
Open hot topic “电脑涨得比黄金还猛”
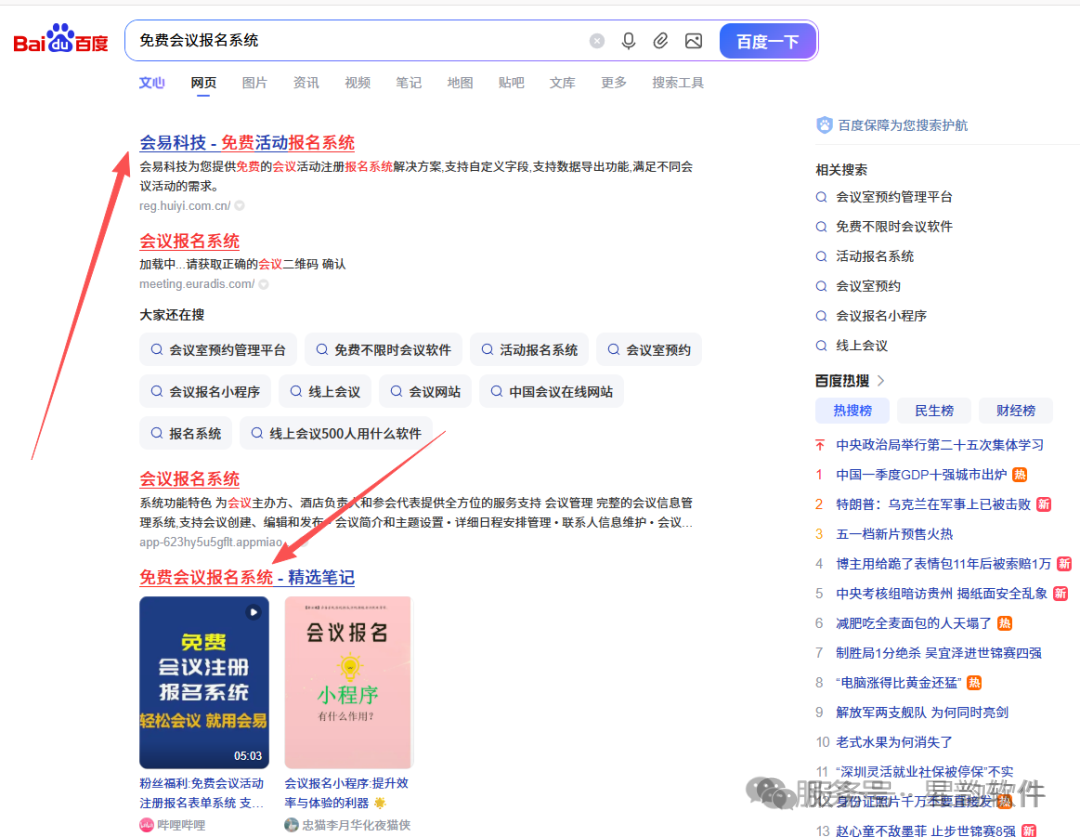[898, 683]
